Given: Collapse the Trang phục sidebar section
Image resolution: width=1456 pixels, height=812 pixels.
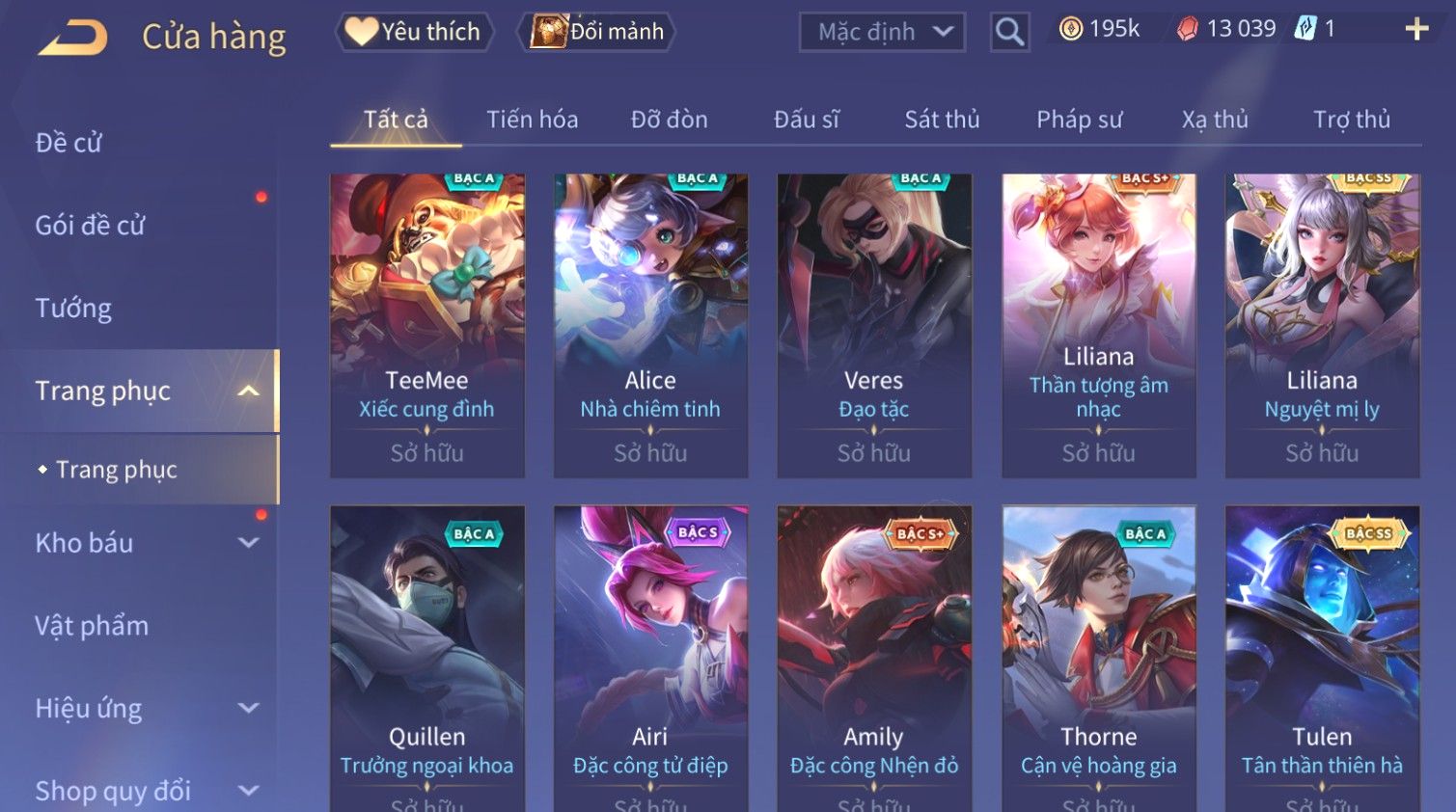Looking at the screenshot, I should pos(248,391).
